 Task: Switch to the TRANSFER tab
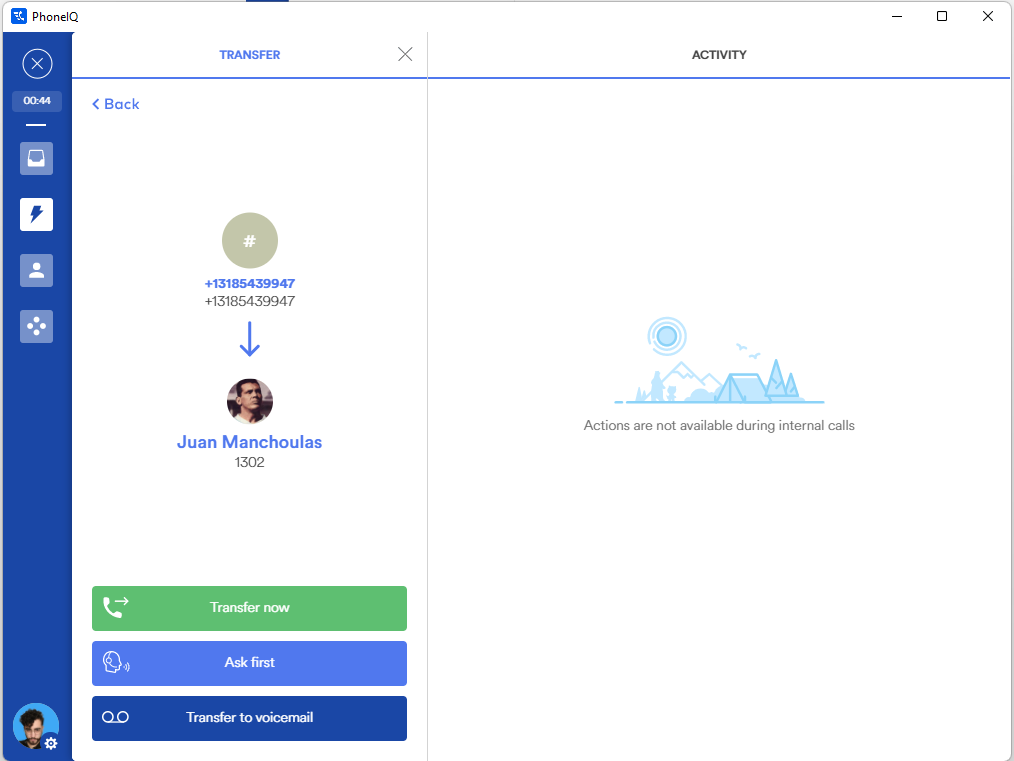click(x=250, y=55)
